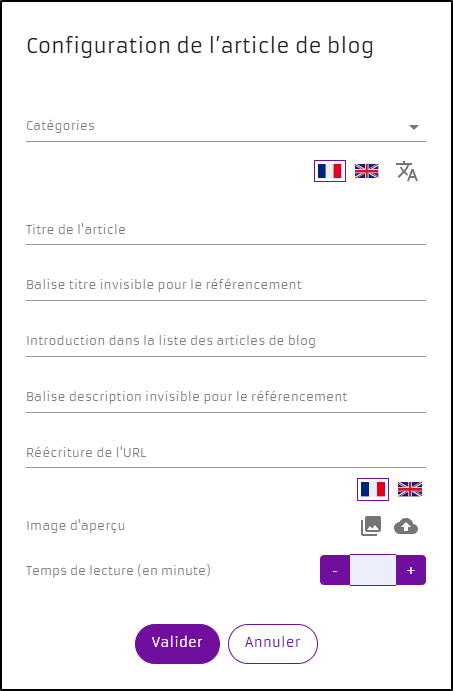Switch to the English flag above Titre de l'article
Screen dimensions: 453x691
click(367, 171)
